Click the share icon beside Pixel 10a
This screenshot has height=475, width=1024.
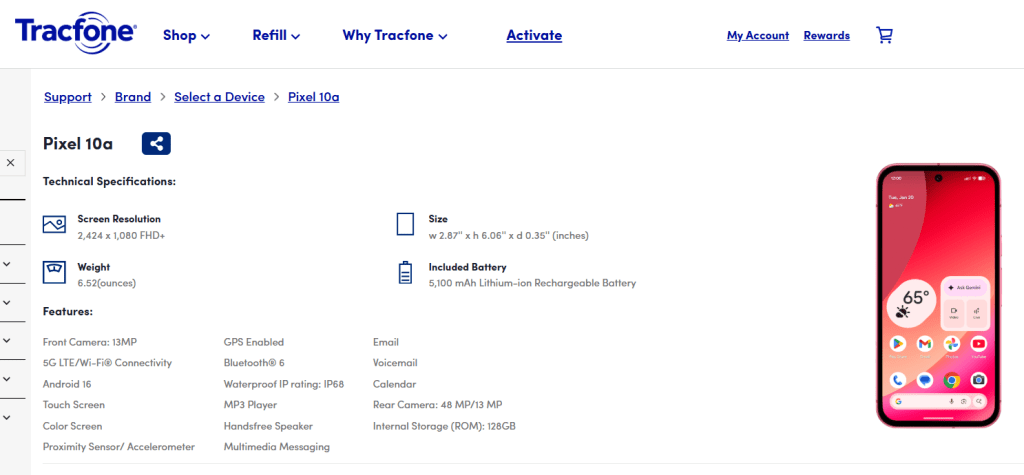pos(156,144)
